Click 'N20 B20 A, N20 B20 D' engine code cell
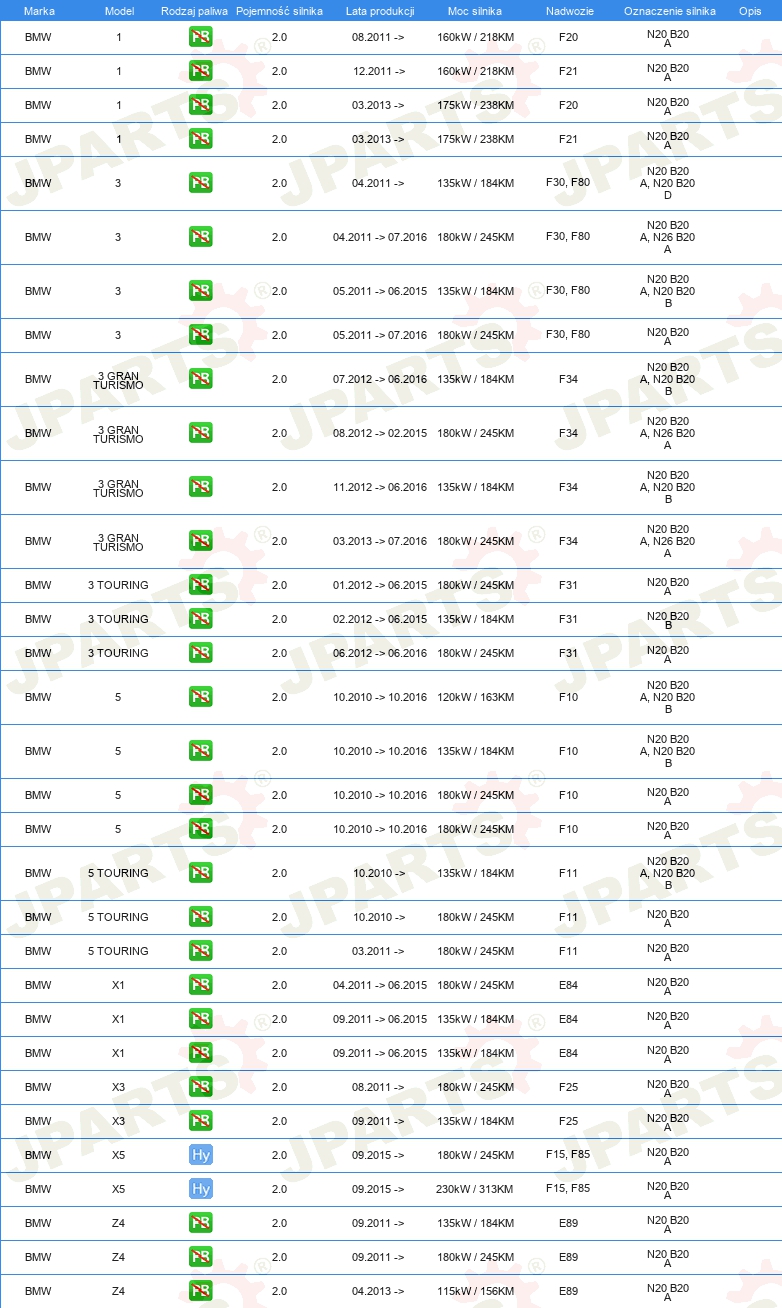Viewport: 782px width, 1308px height. coord(668,183)
